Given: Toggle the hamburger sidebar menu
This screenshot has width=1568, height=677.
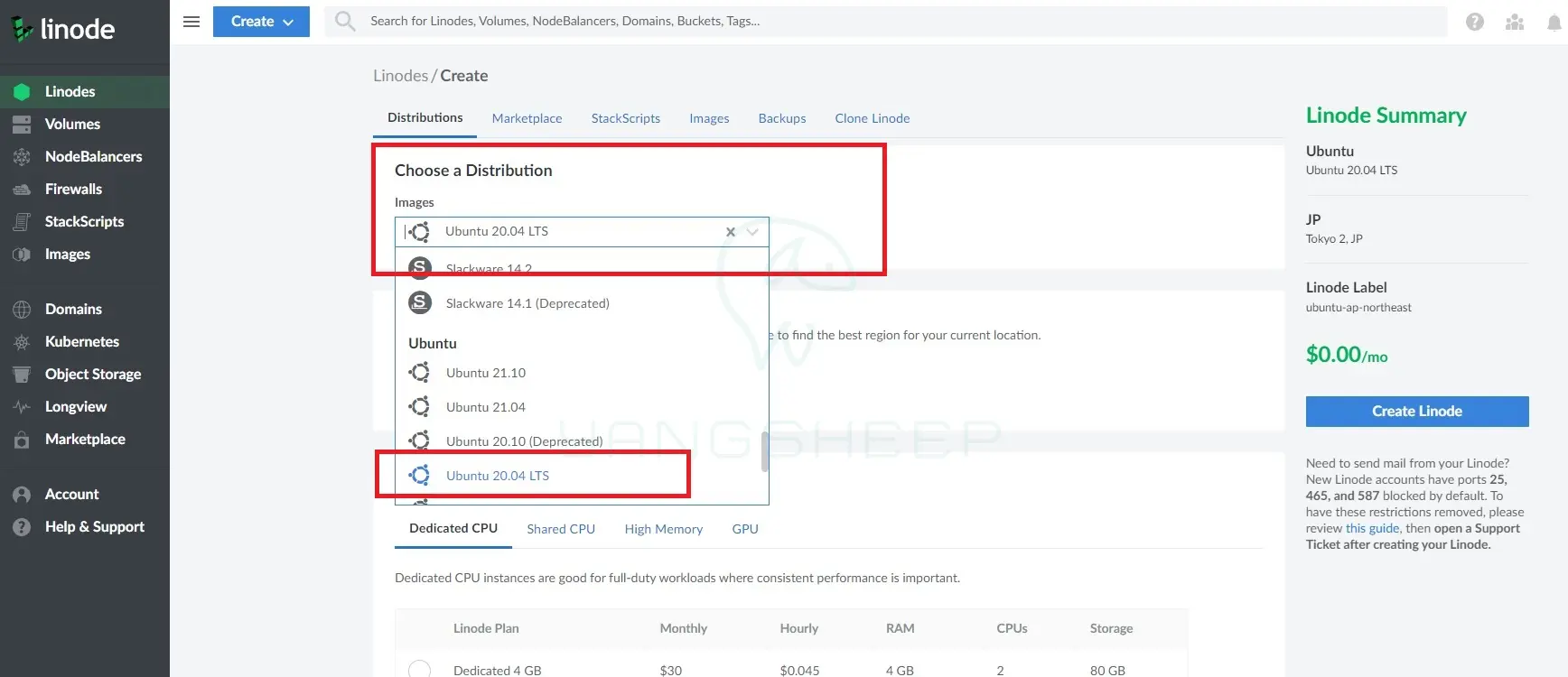Looking at the screenshot, I should click(x=191, y=22).
